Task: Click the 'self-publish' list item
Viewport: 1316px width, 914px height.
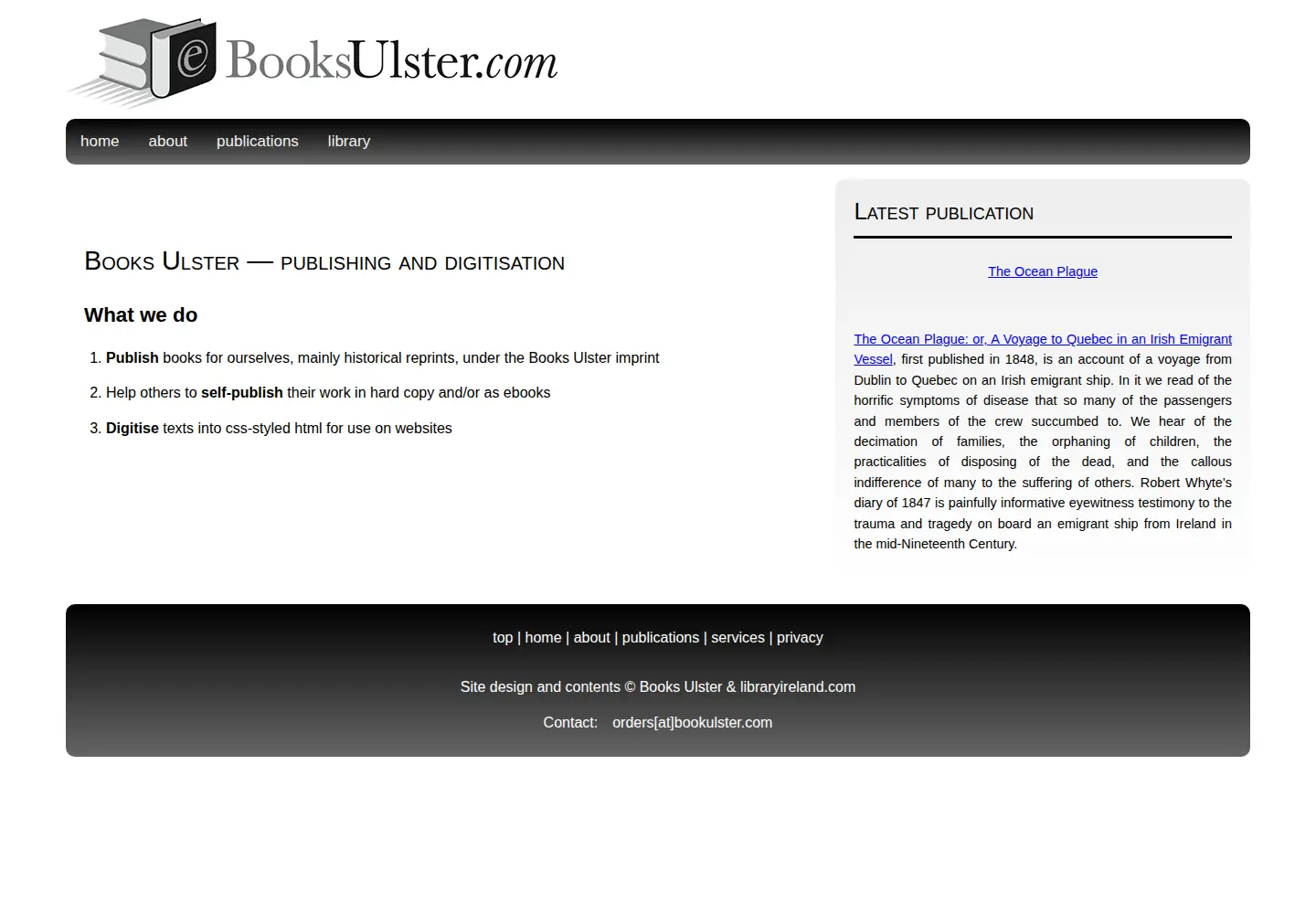Action: [x=328, y=393]
